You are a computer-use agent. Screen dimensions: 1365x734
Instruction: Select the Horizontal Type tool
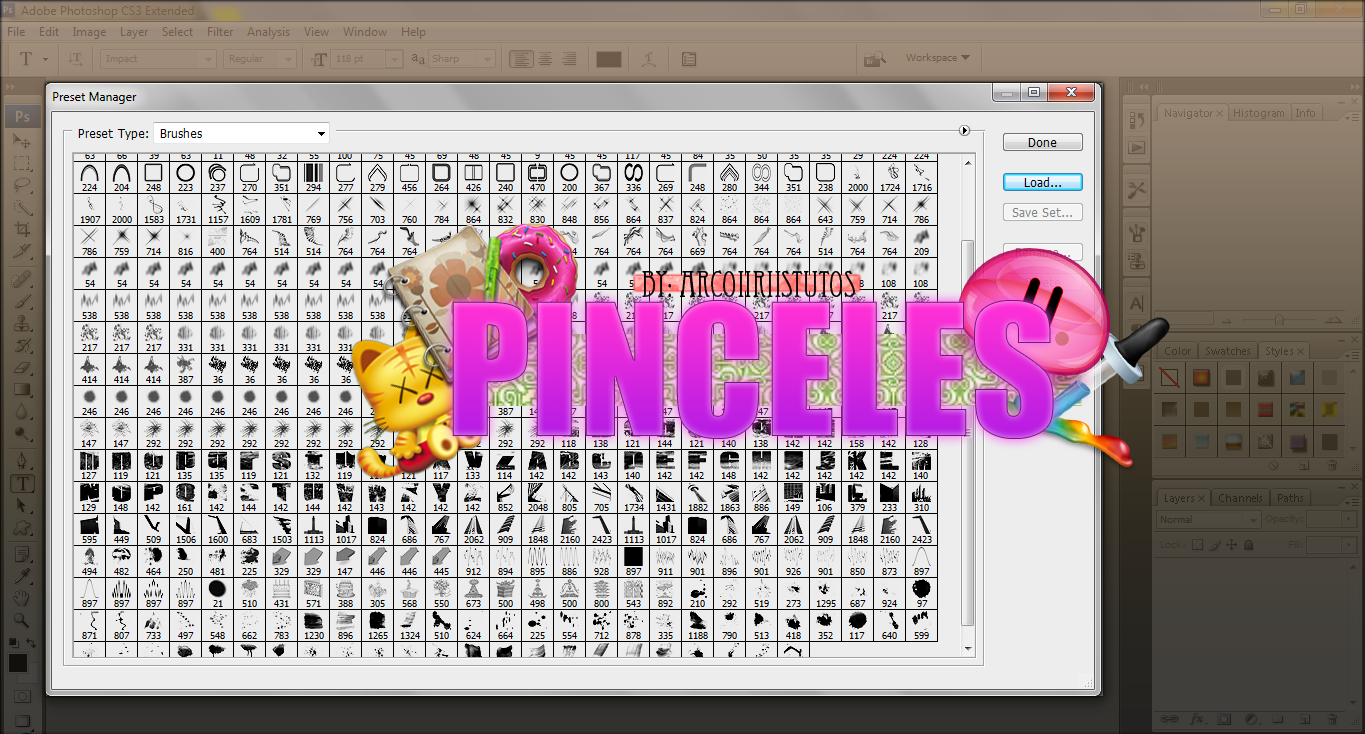click(21, 483)
